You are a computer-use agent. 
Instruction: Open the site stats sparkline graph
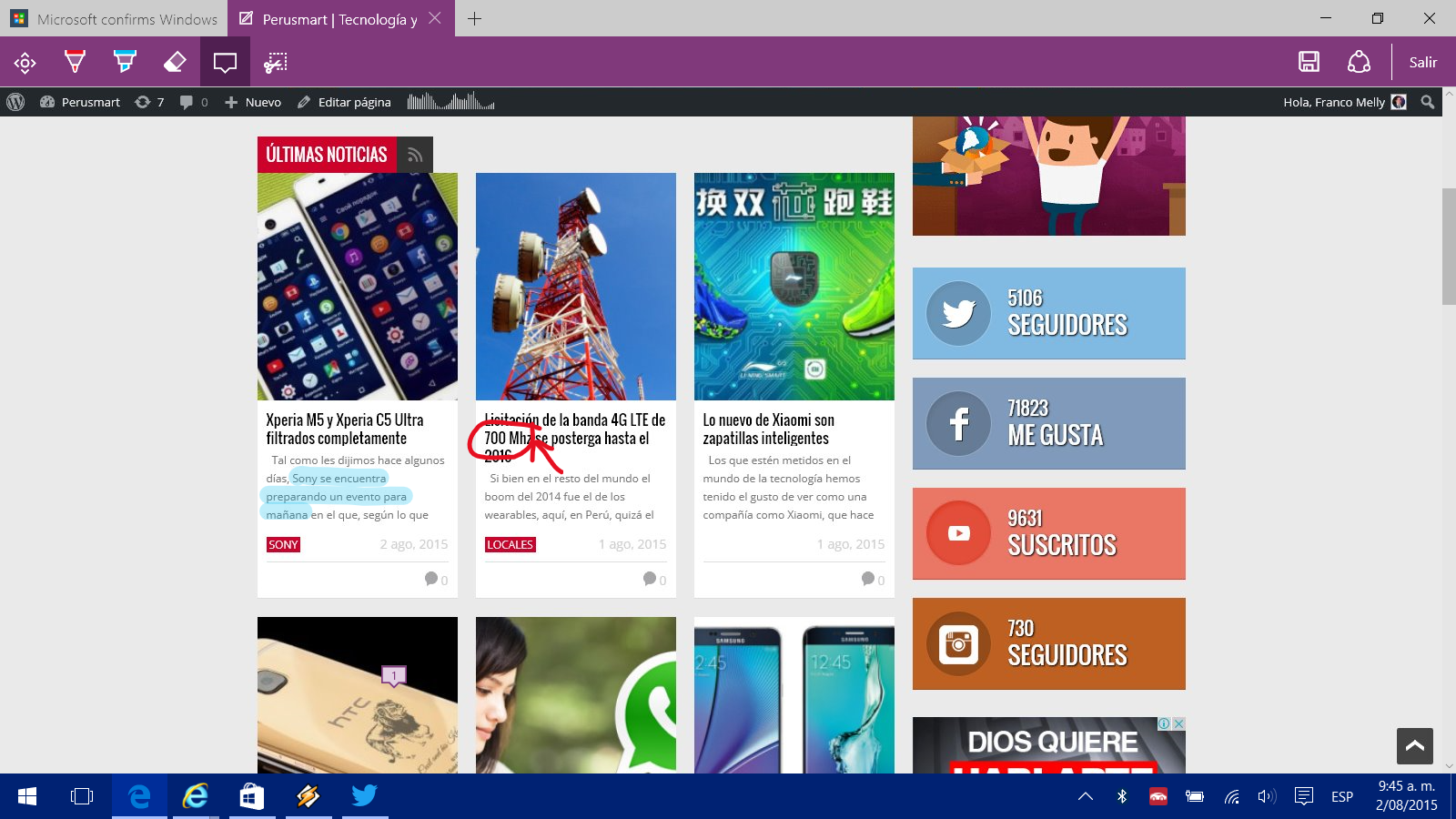(450, 101)
